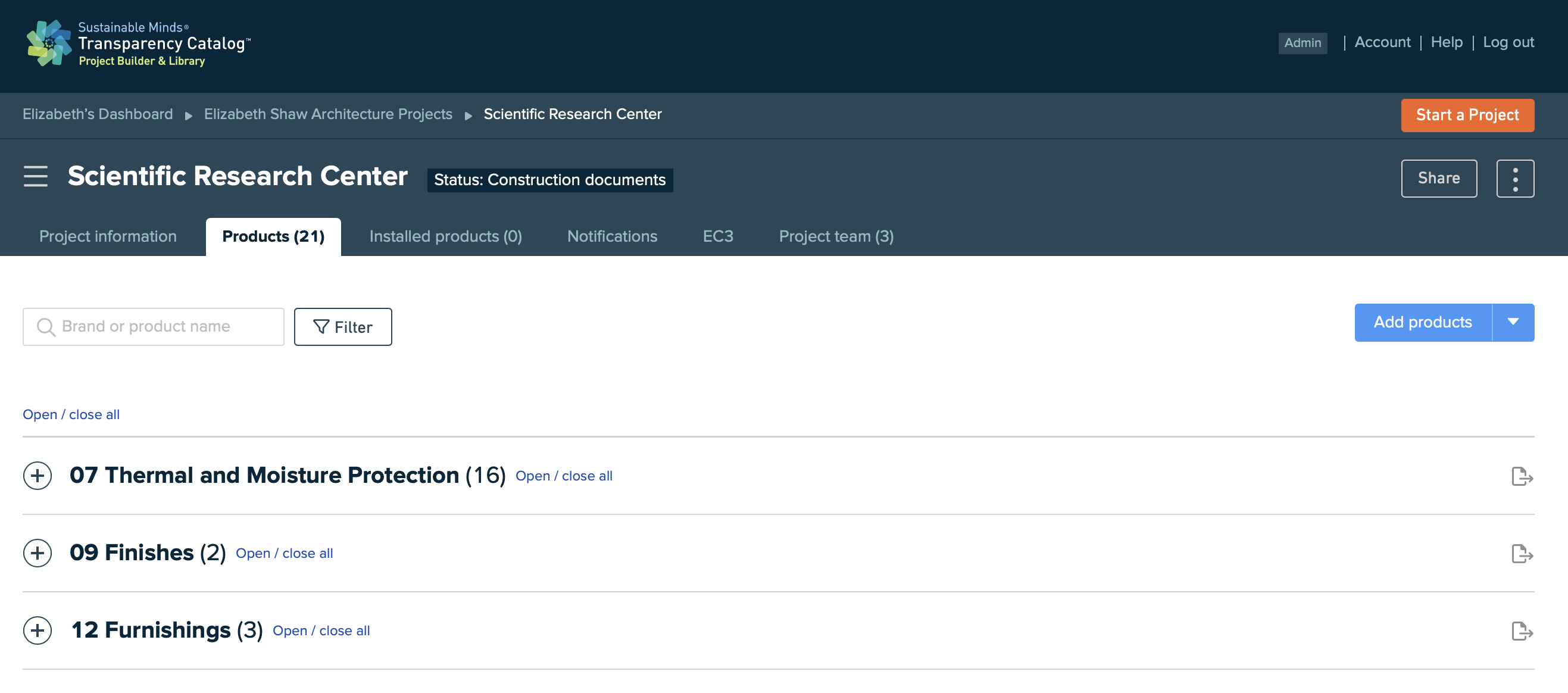Click the Sustainable Minds Transparency Catalog logo
The width and height of the screenshot is (1568, 693).
point(138,43)
